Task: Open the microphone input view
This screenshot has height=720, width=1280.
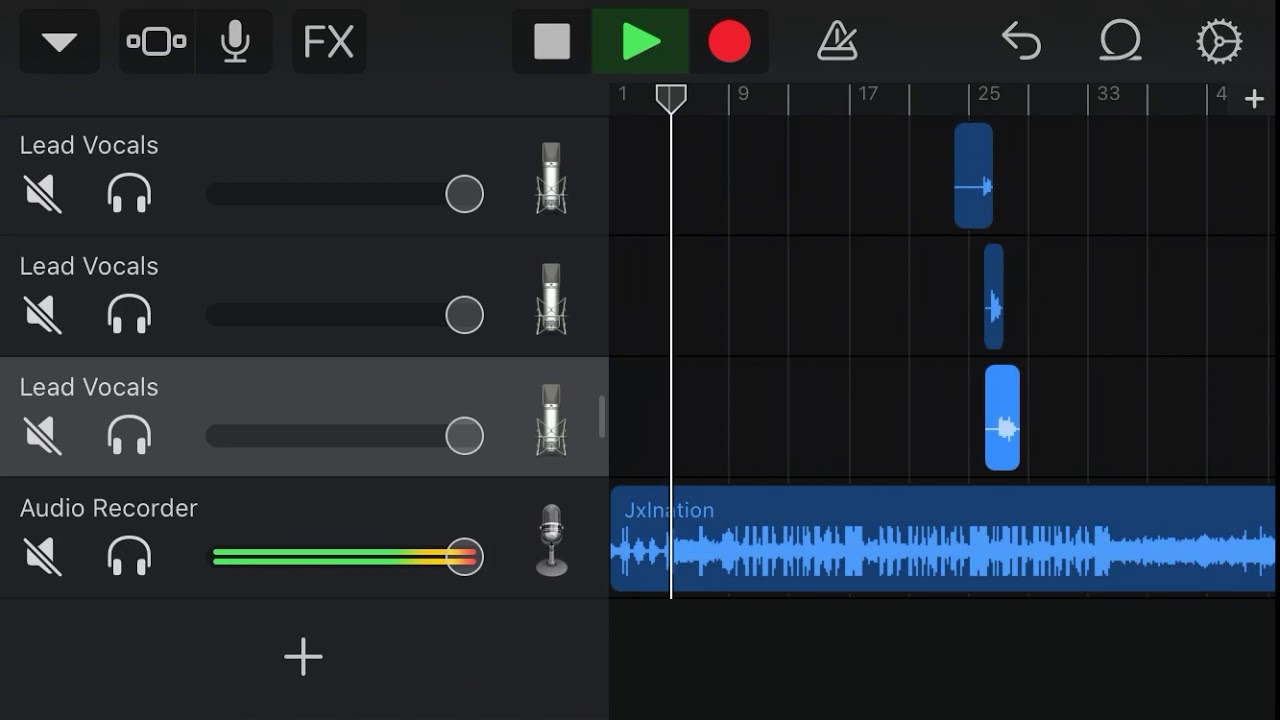Action: coord(235,42)
